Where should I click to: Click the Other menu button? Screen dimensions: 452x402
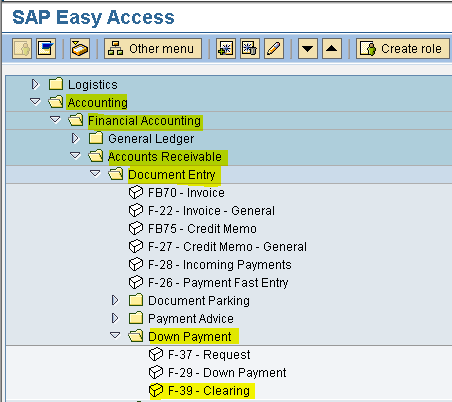click(x=153, y=49)
